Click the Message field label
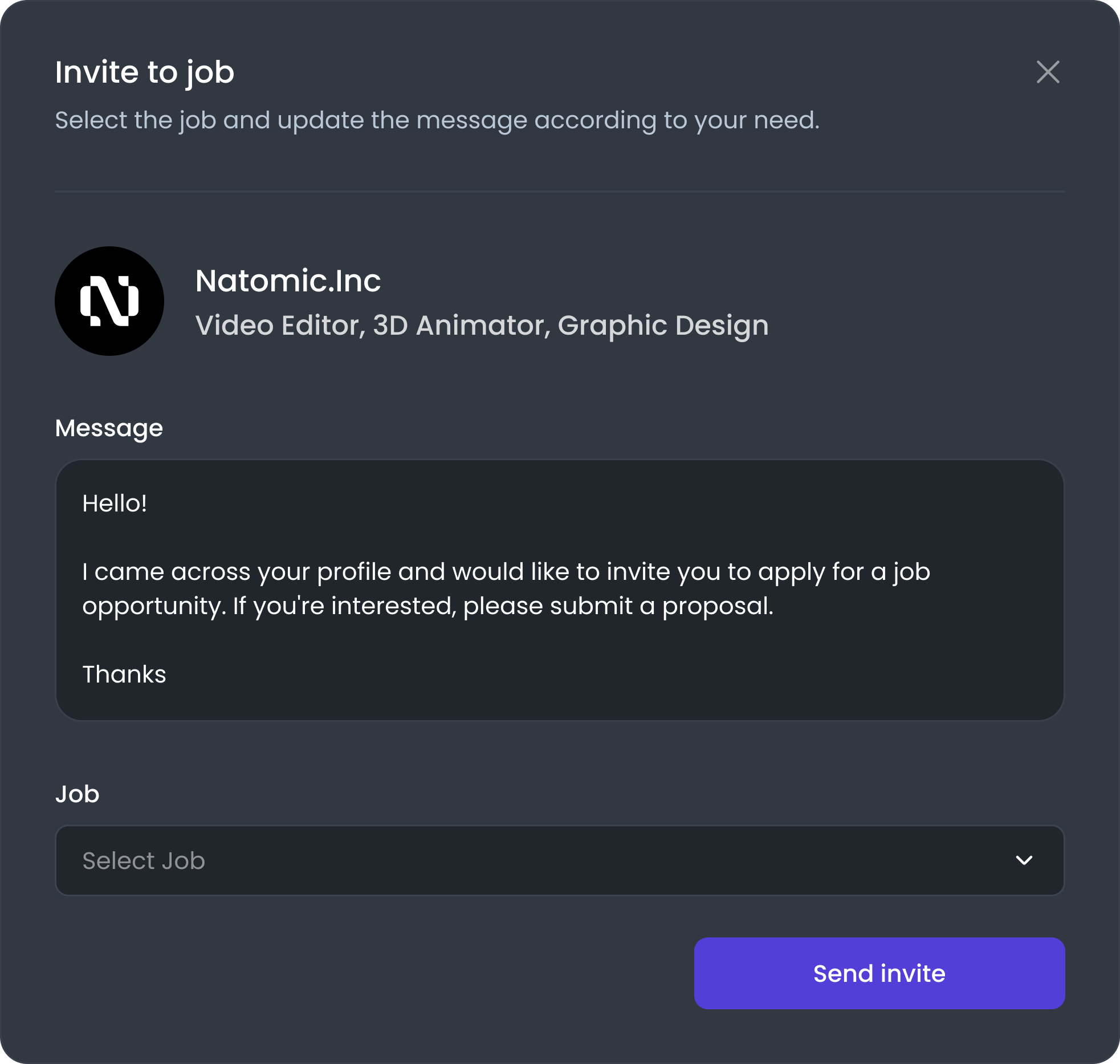This screenshot has height=1064, width=1120. tap(109, 428)
